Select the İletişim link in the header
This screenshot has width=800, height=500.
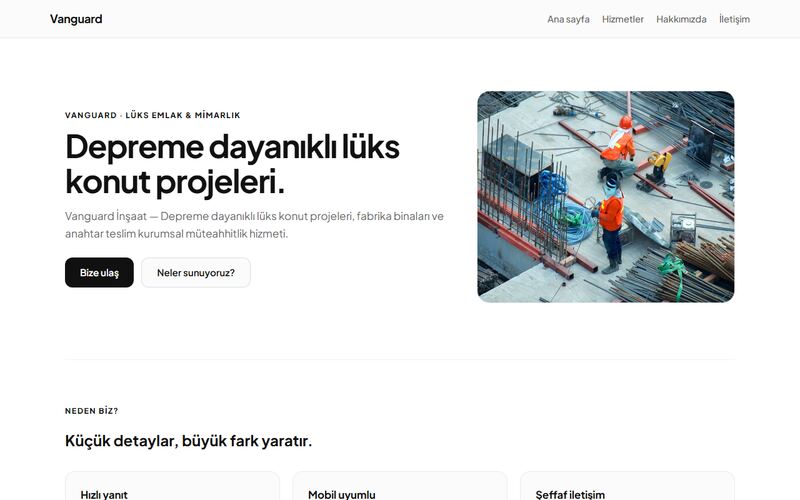[734, 19]
